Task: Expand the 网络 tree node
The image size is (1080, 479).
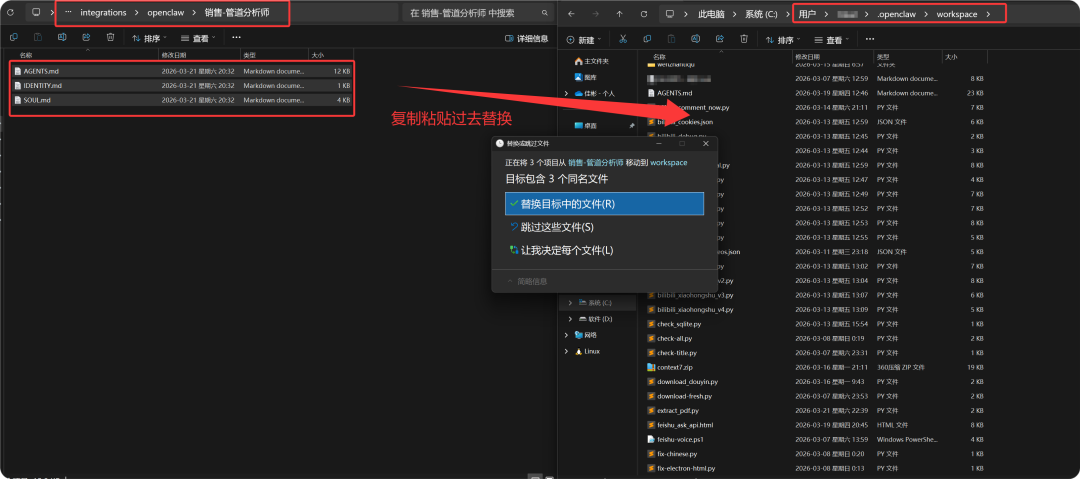Action: click(566, 335)
